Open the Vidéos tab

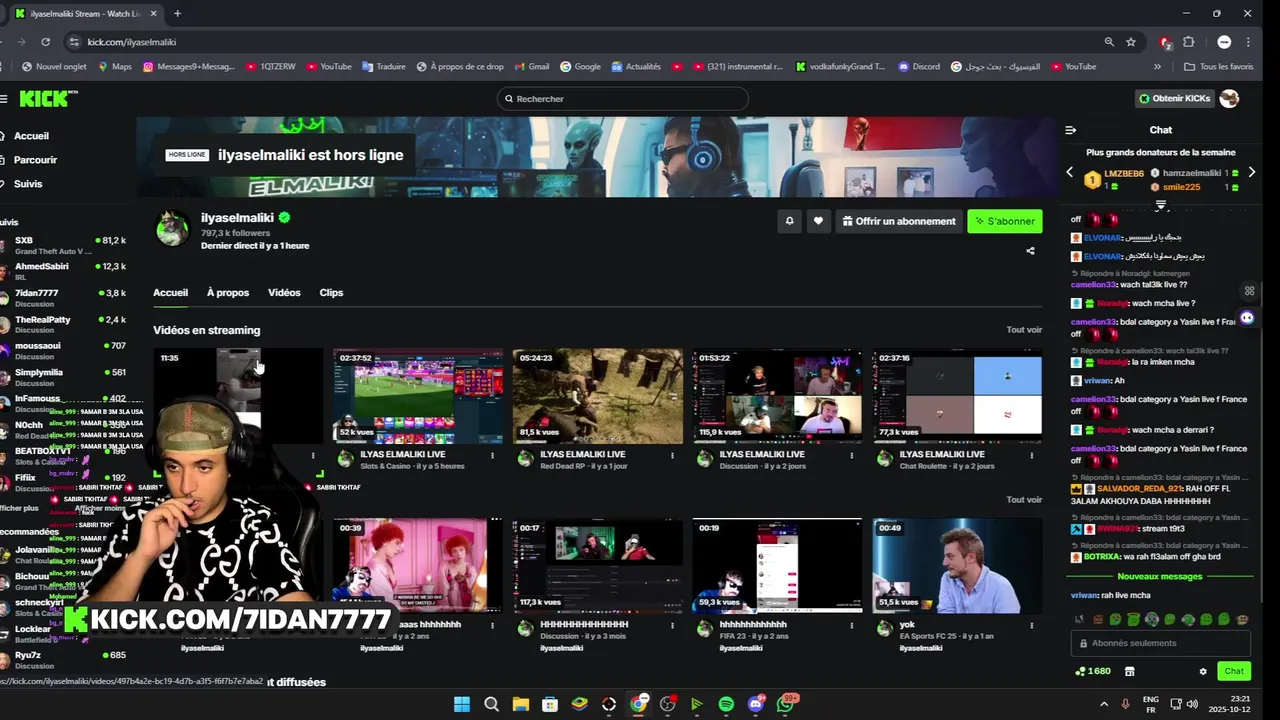pyautogui.click(x=284, y=293)
